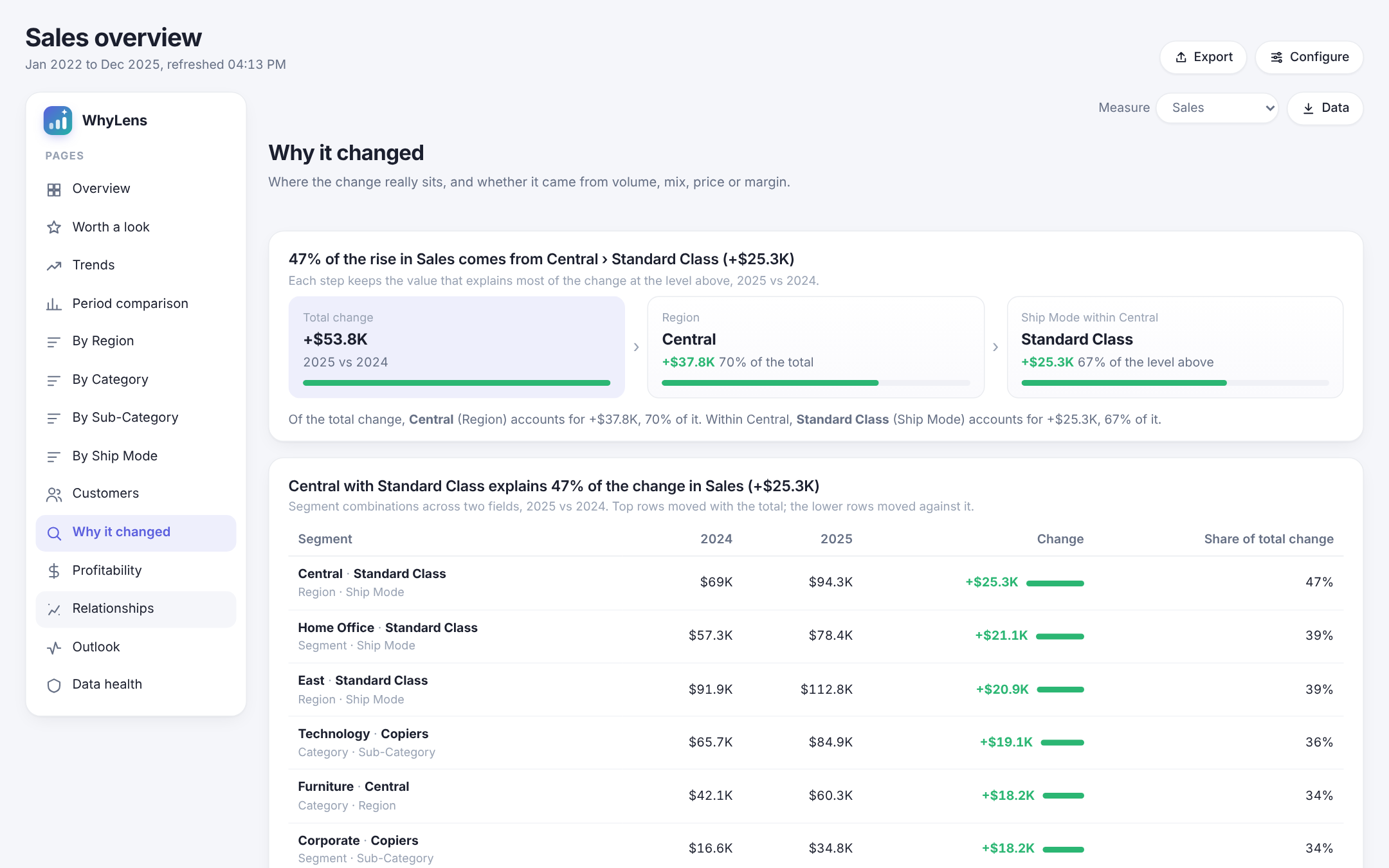Click the Worth a look star icon

point(54,228)
